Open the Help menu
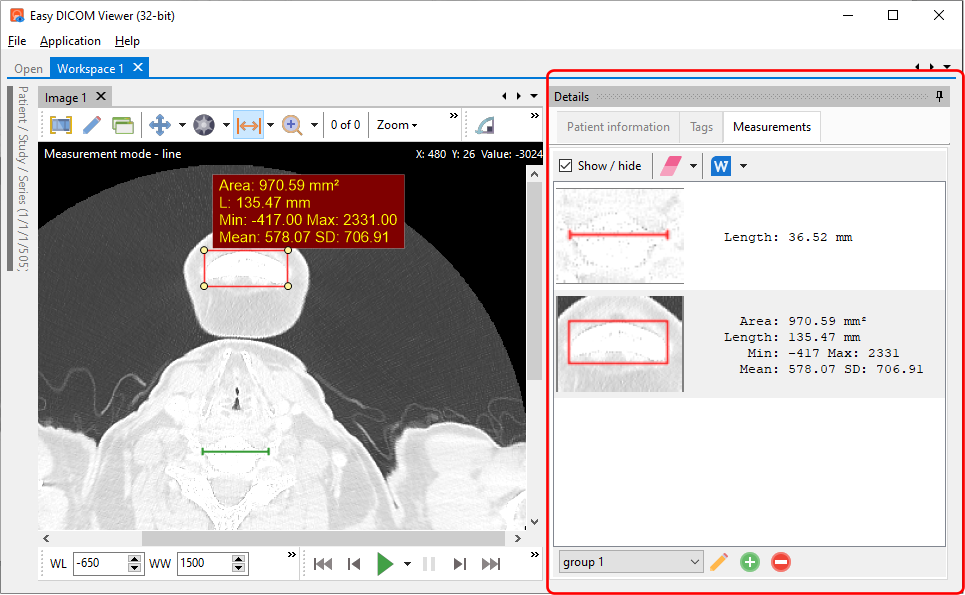The height and width of the screenshot is (595, 965). [x=127, y=41]
